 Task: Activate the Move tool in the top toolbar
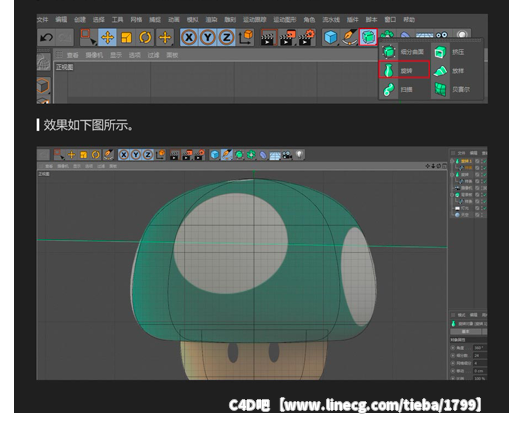[107, 37]
